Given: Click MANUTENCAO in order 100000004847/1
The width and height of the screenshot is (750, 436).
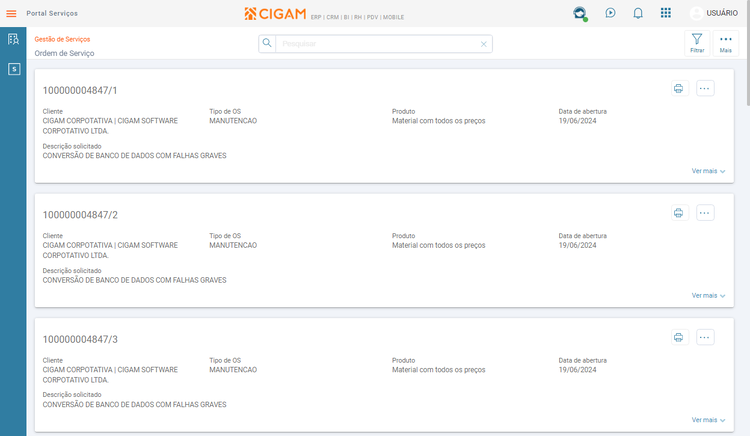Looking at the screenshot, I should tap(233, 121).
